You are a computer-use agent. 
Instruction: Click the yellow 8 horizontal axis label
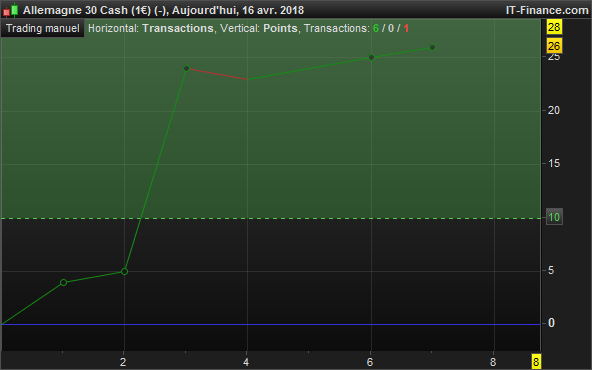pos(536,362)
